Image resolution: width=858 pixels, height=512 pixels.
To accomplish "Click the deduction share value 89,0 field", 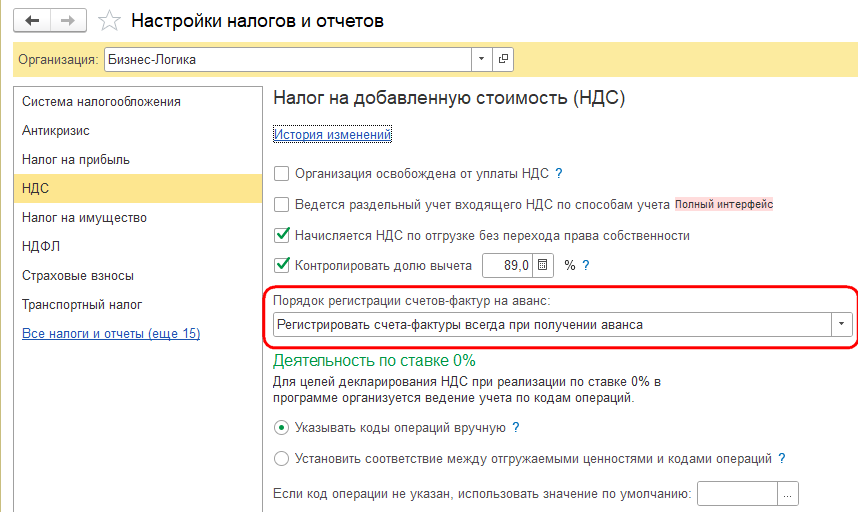I will pos(507,265).
